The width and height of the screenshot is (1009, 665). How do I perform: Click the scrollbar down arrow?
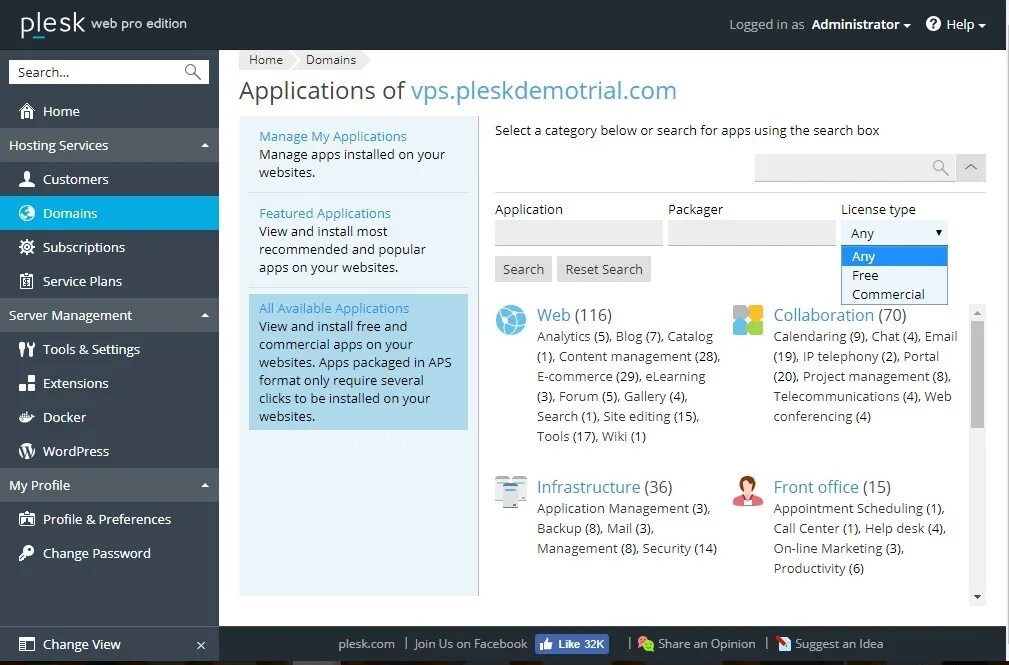(x=977, y=597)
